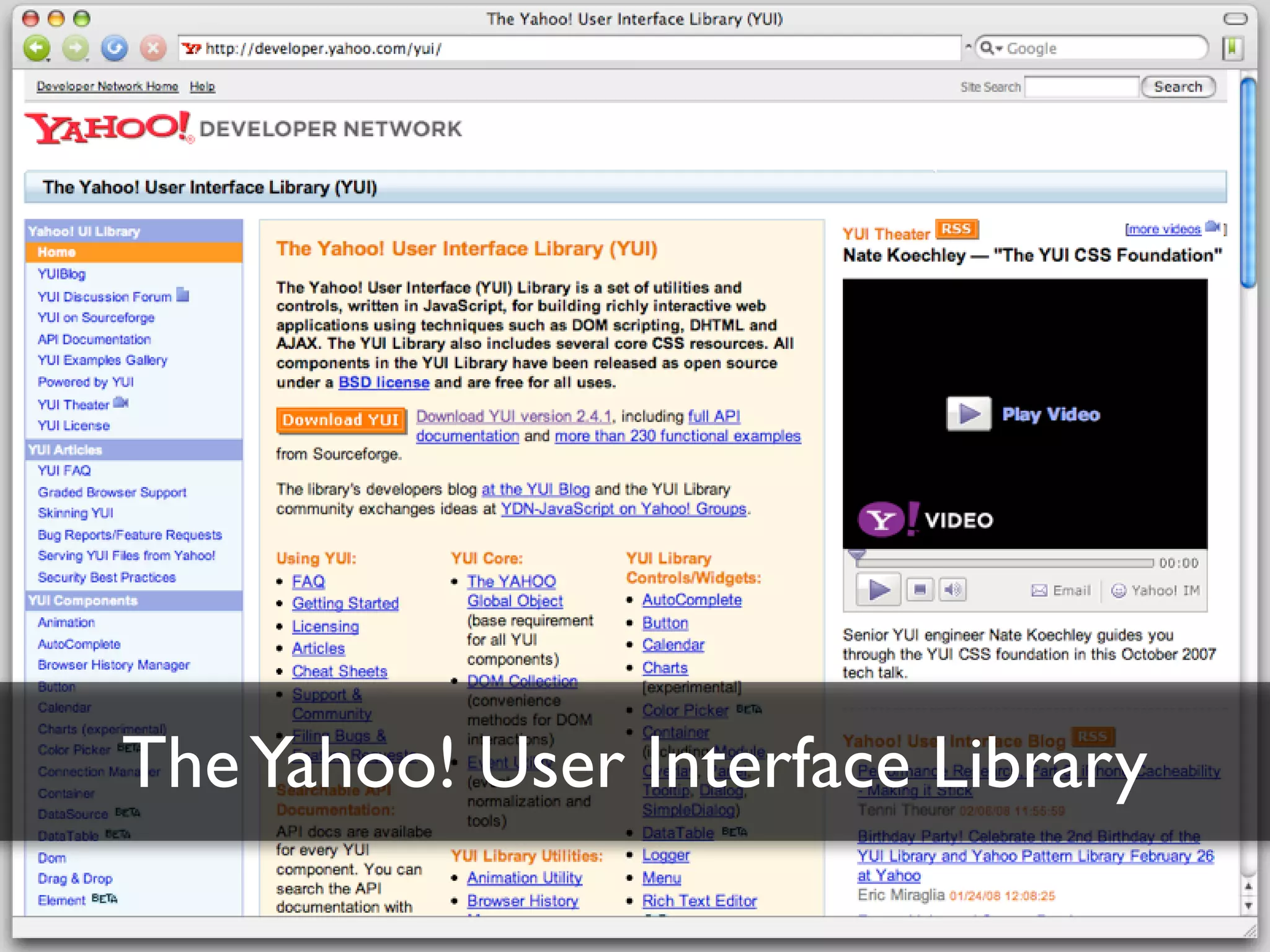This screenshot has width=1270, height=952.
Task: Open Drag & Drop sidebar item
Action: point(75,879)
